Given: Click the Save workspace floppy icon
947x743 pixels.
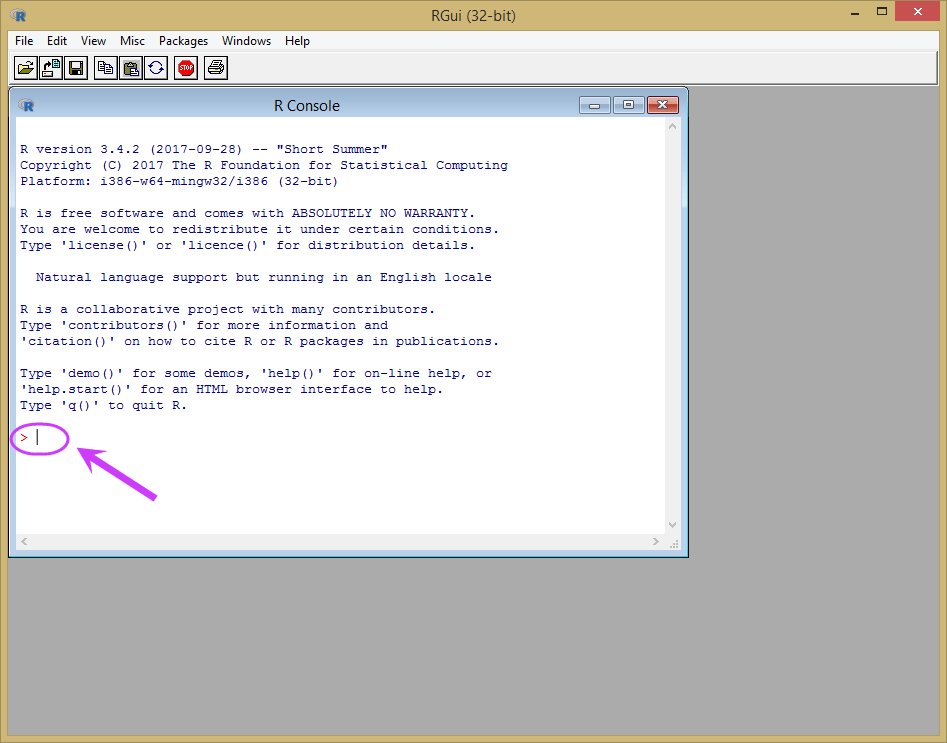Looking at the screenshot, I should pos(75,68).
